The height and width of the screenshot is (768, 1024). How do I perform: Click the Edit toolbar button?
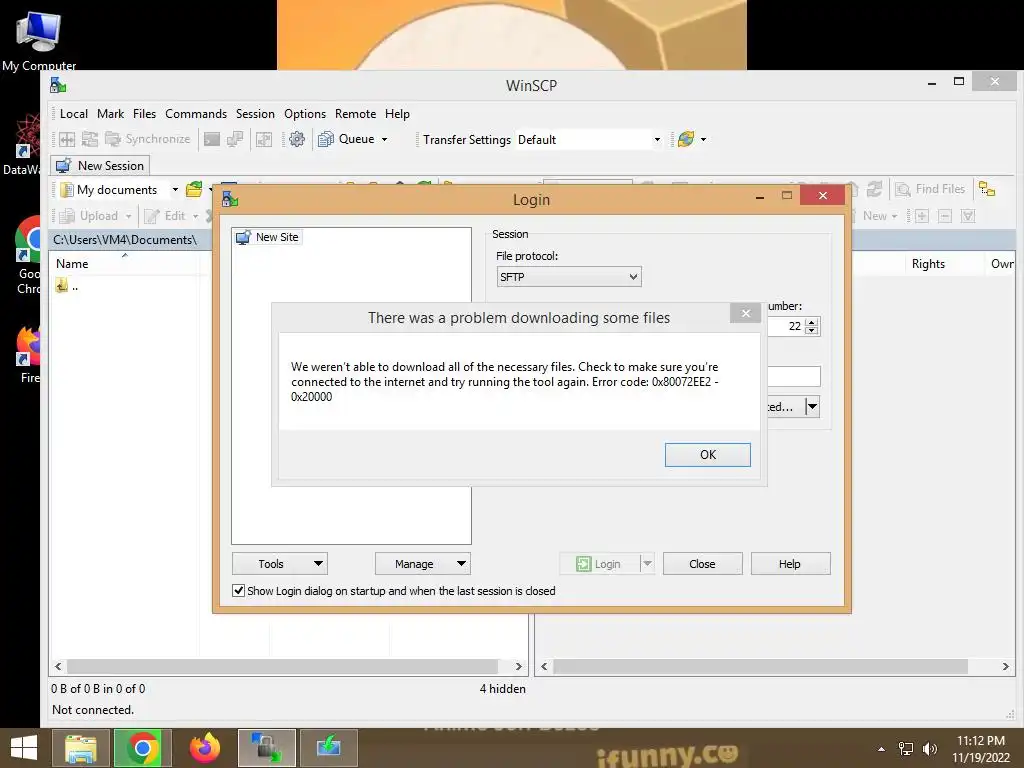point(170,216)
